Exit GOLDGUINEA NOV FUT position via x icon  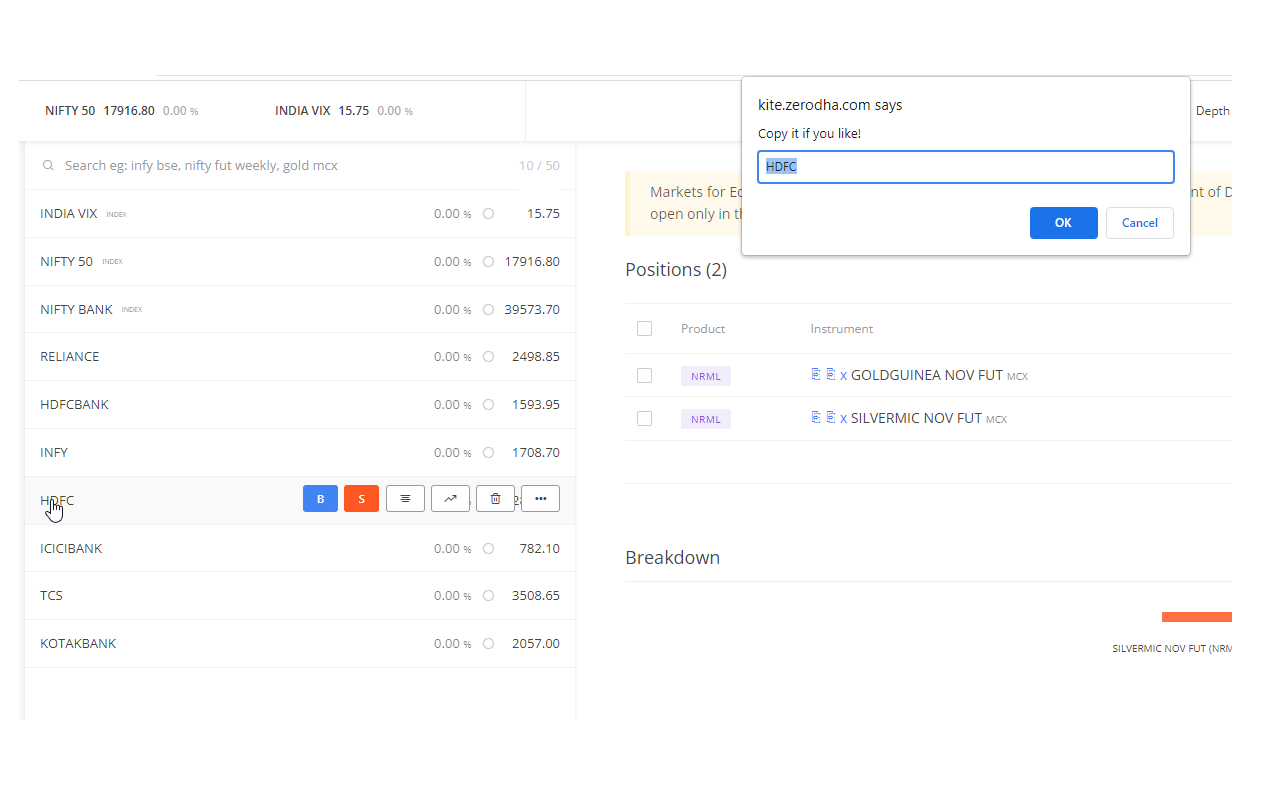click(x=843, y=374)
